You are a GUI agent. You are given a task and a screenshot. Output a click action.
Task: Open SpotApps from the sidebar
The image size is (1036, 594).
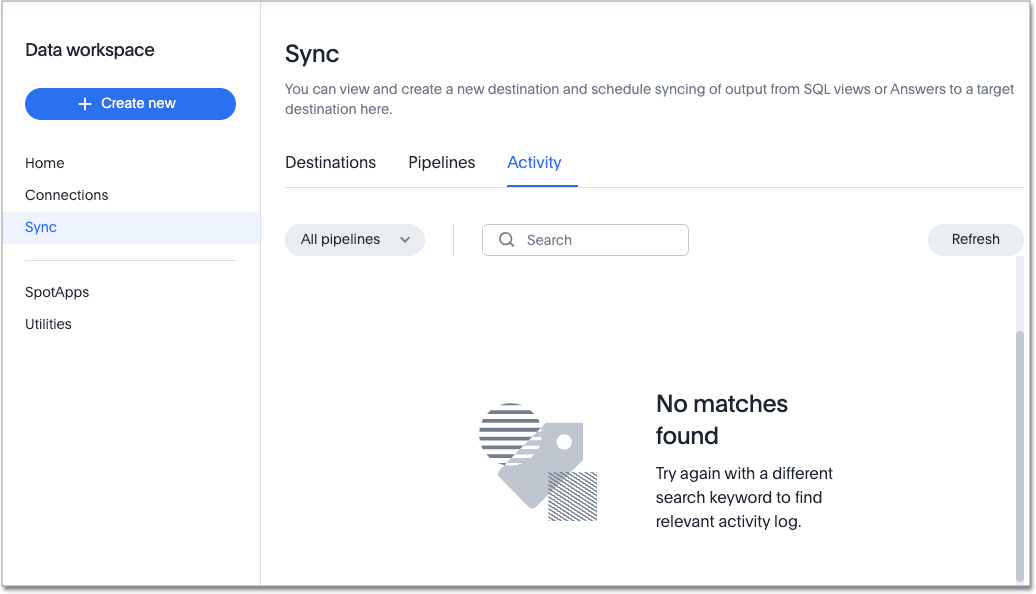pos(56,292)
